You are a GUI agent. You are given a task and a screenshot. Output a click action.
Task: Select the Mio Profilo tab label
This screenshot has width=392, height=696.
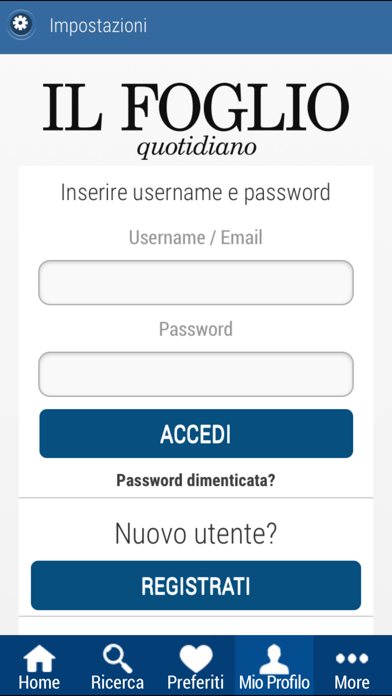click(274, 682)
